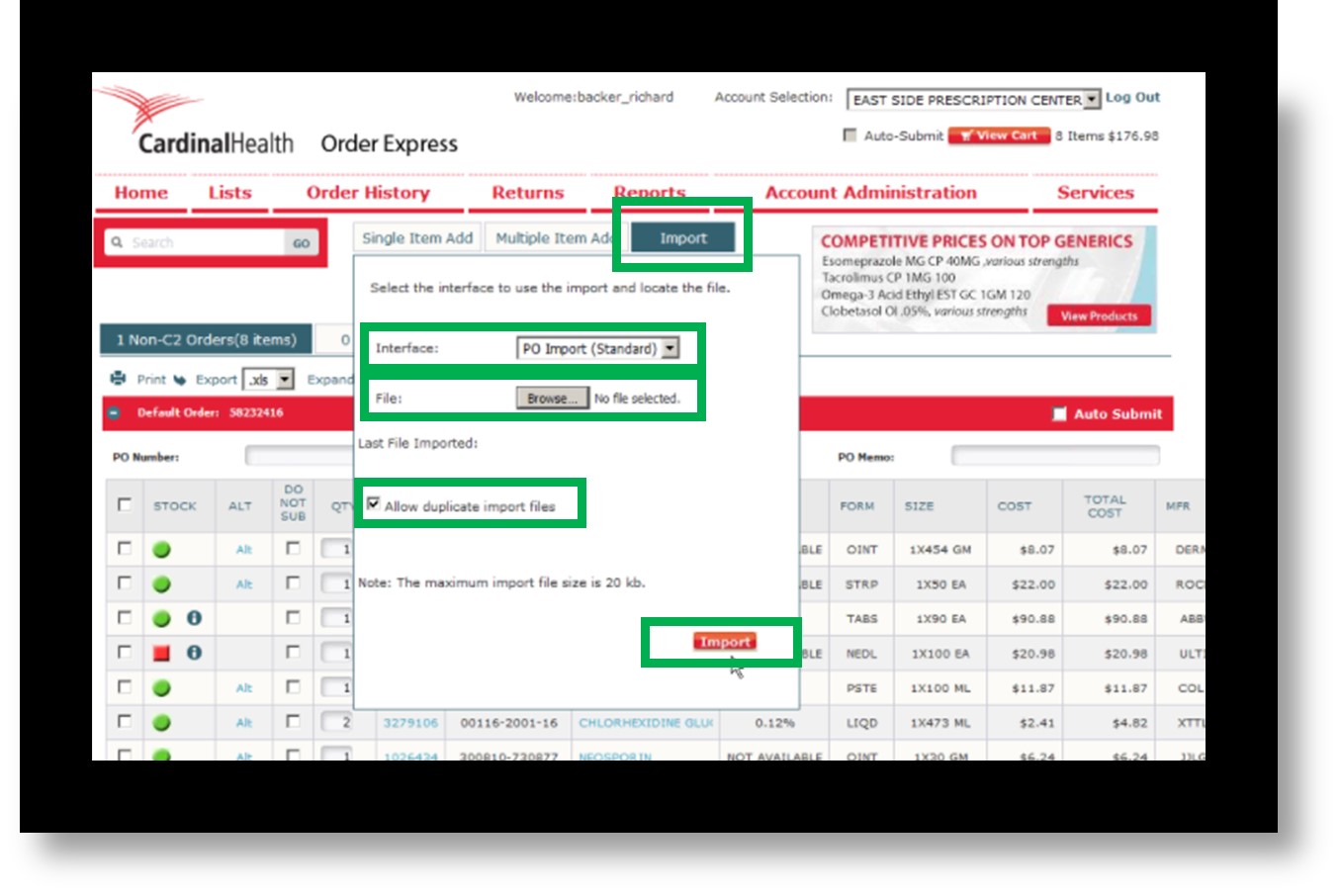1341x896 pixels.
Task: Click the green stock indicator in the $11.87 row
Action: tap(162, 688)
